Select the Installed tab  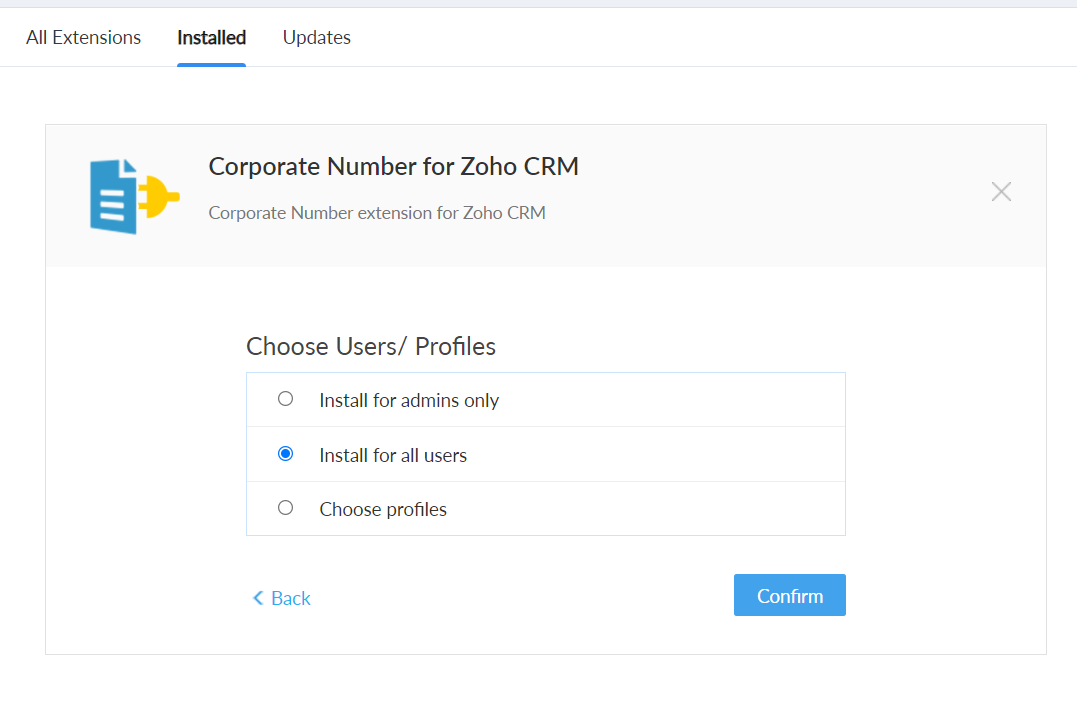(x=211, y=38)
